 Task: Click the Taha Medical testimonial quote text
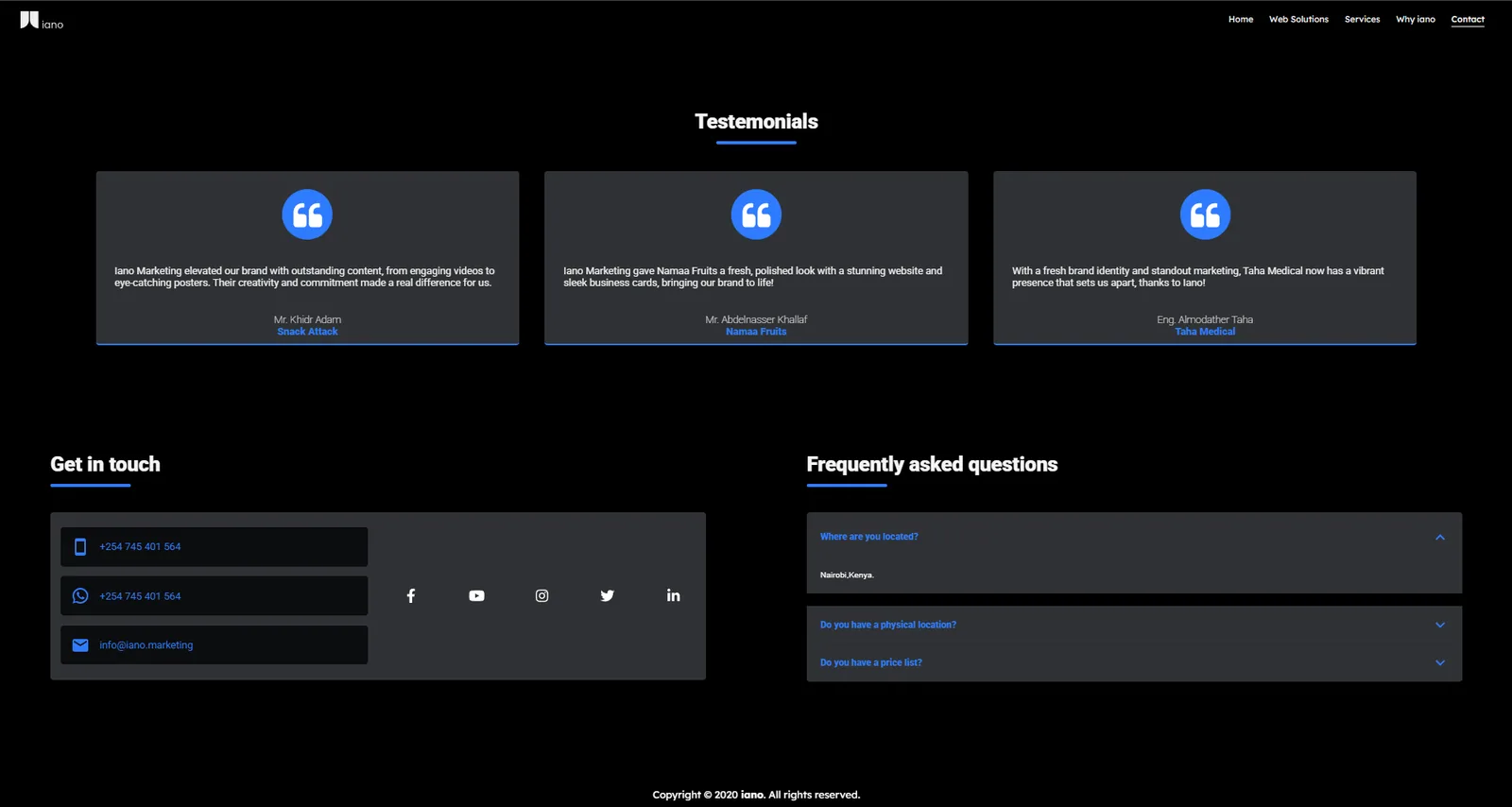tap(1197, 277)
